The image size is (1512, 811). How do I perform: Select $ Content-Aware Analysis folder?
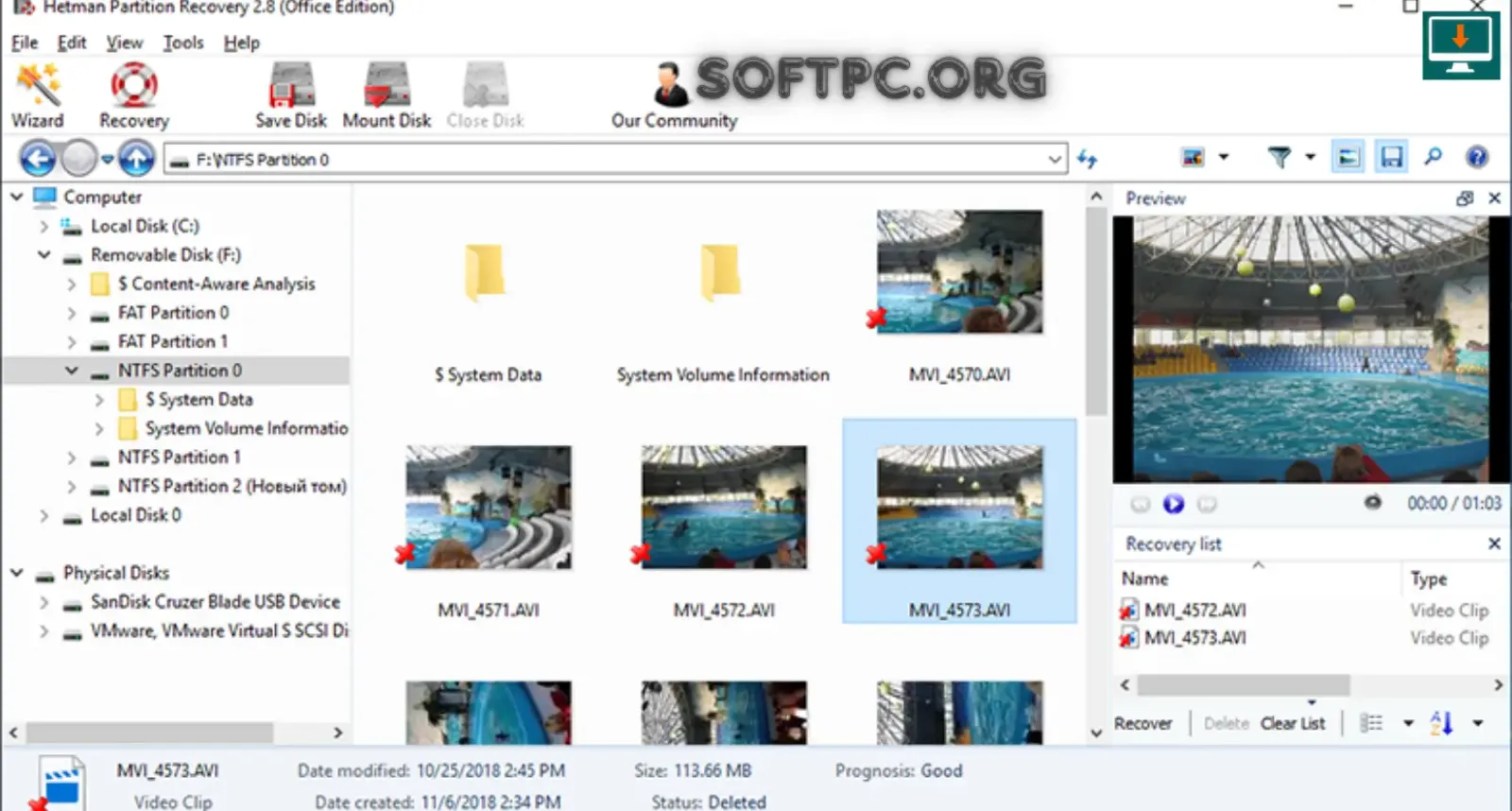[x=216, y=284]
